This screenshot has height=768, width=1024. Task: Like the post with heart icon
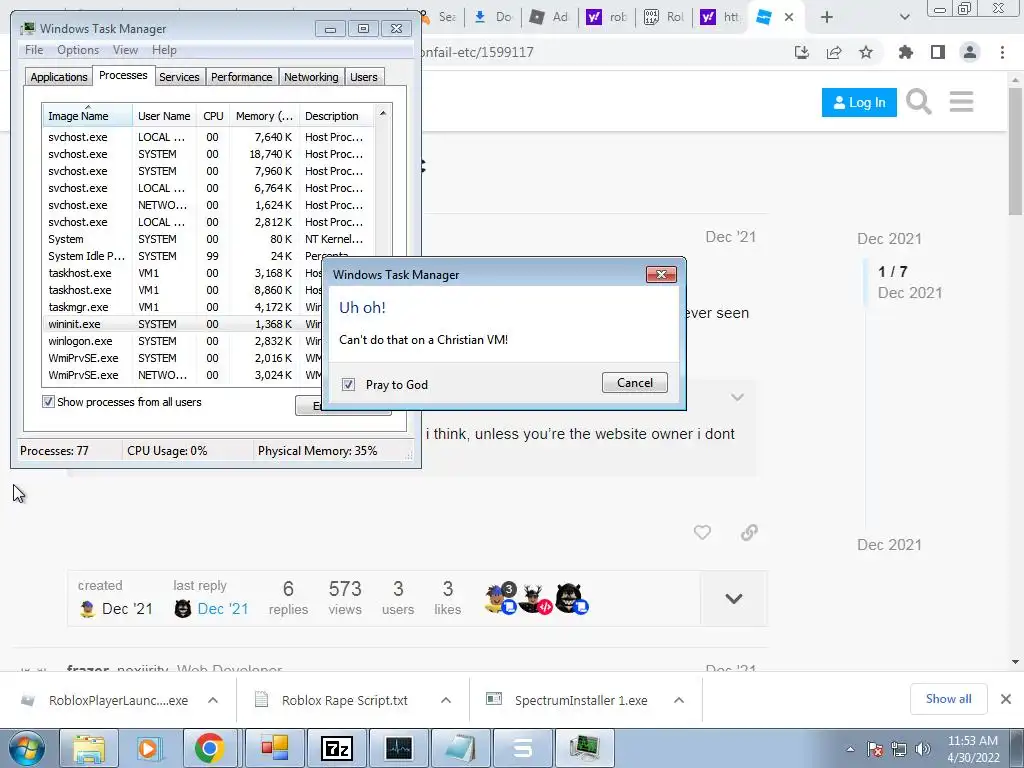point(702,532)
